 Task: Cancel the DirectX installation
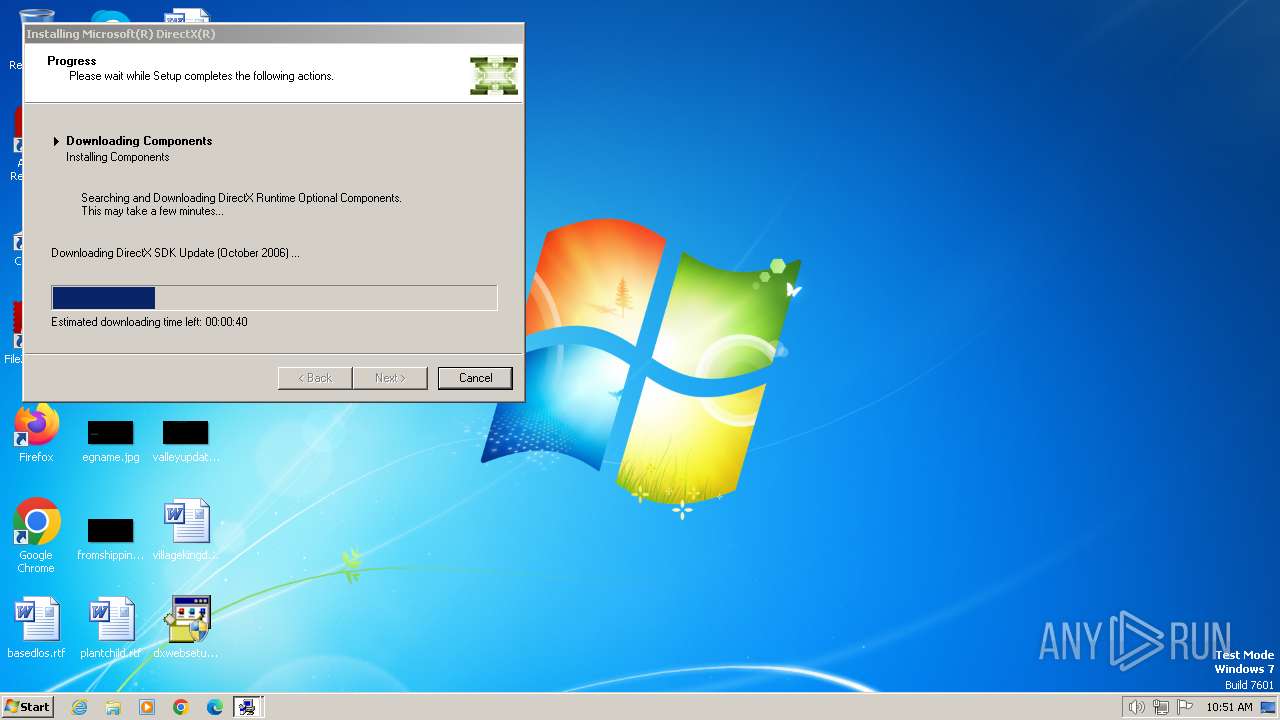[x=475, y=378]
